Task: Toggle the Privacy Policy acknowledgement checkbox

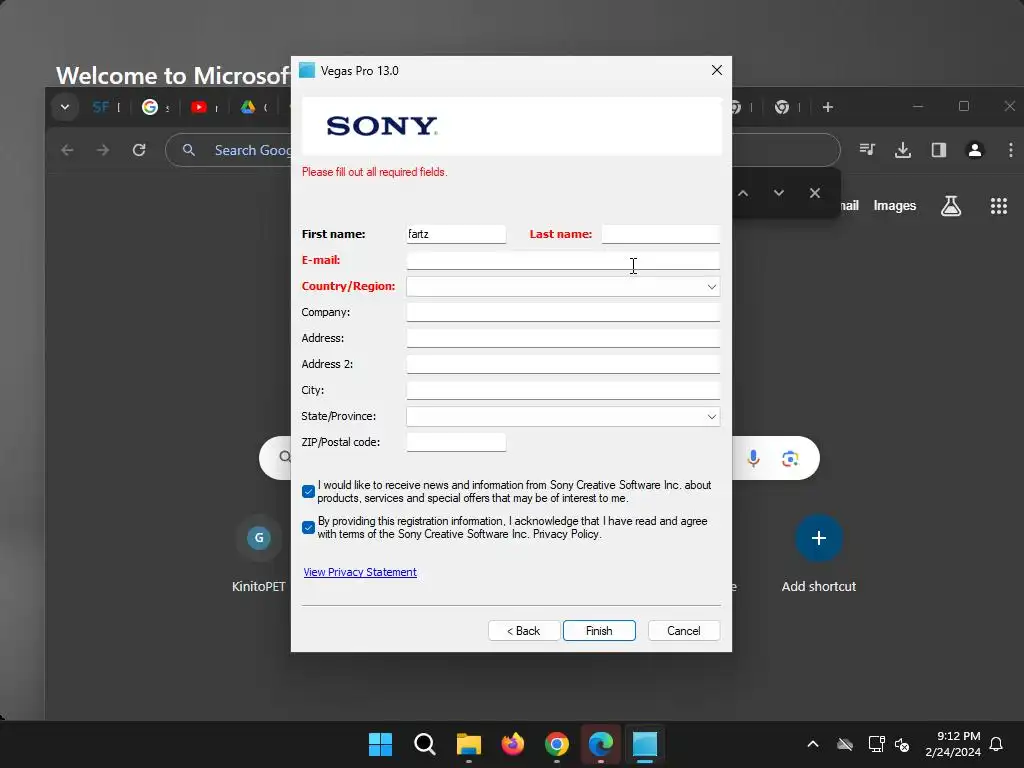Action: pos(308,527)
